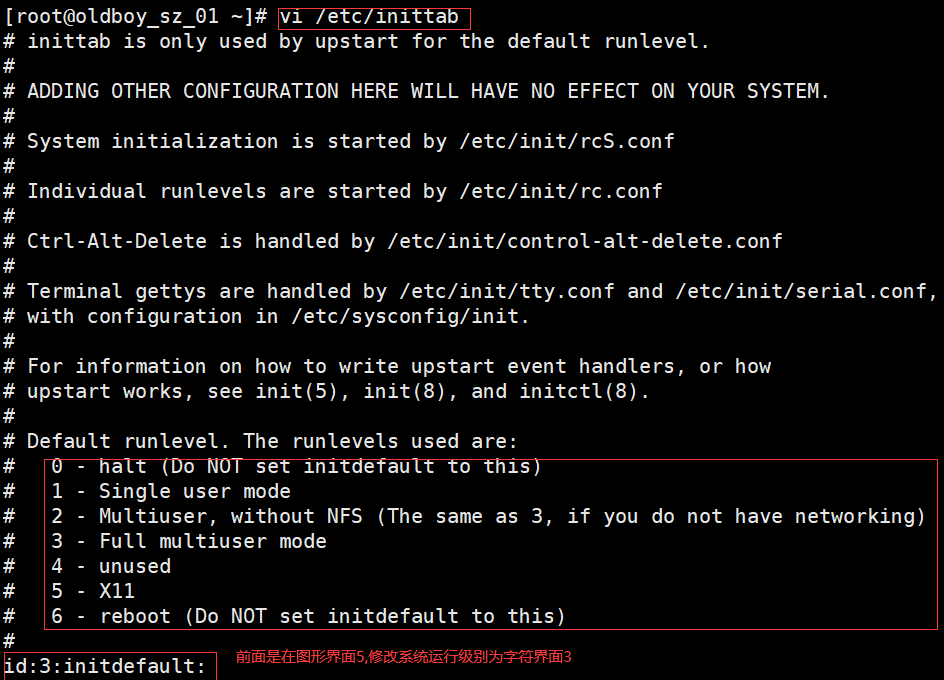
Task: Click the red Chinese annotation text
Action: point(403,658)
